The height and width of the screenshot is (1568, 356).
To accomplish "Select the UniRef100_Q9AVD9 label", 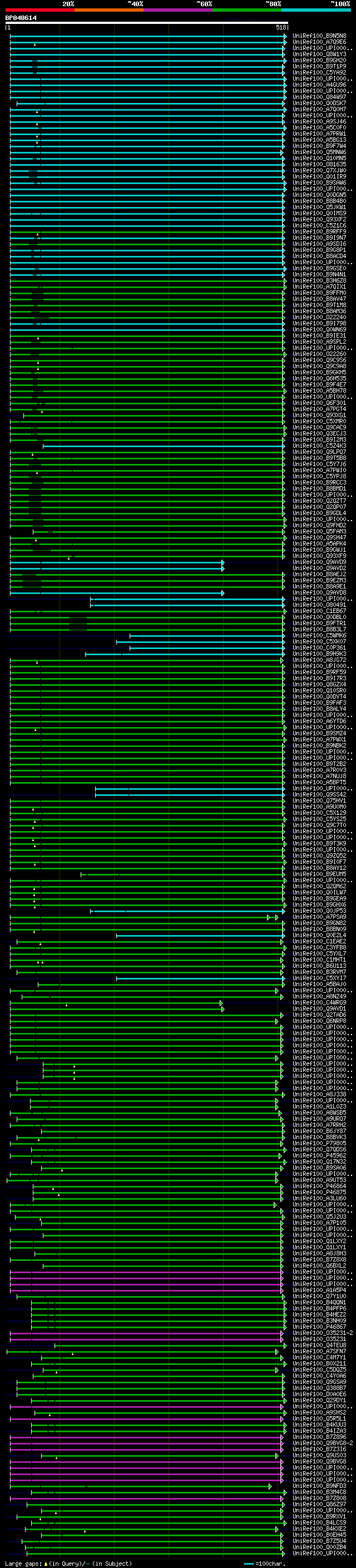I will coord(319,562).
